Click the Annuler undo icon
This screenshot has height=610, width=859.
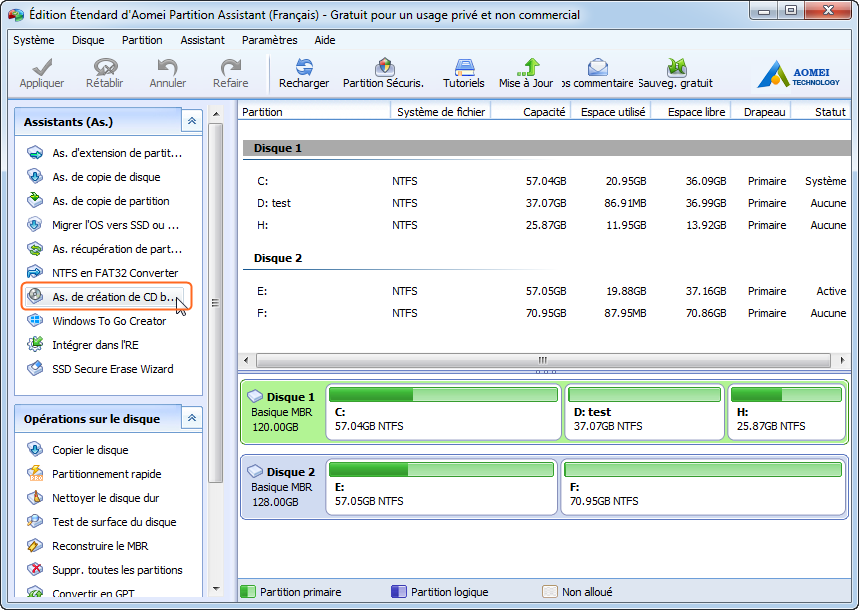coord(167,67)
